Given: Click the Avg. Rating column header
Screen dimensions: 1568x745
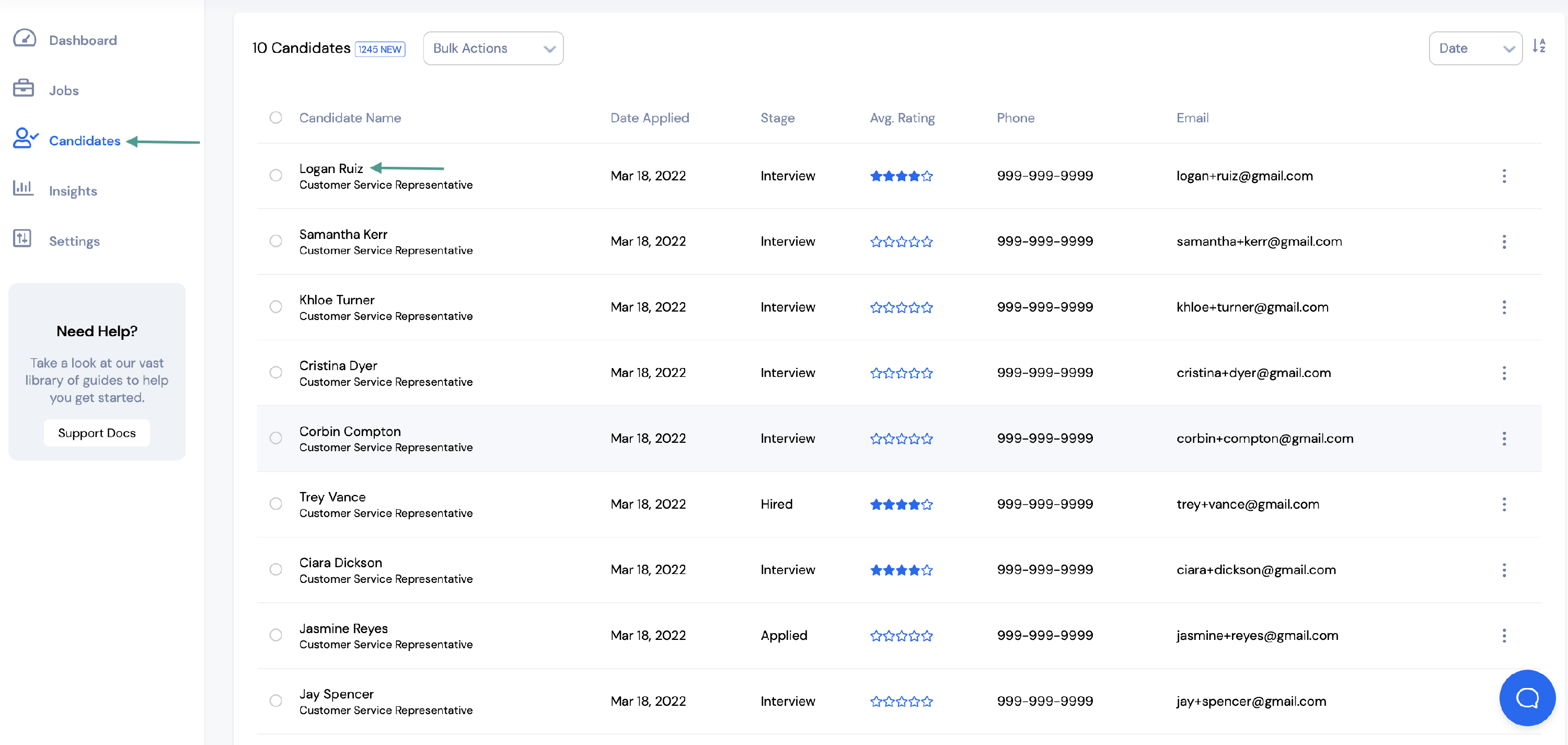Looking at the screenshot, I should [x=902, y=118].
